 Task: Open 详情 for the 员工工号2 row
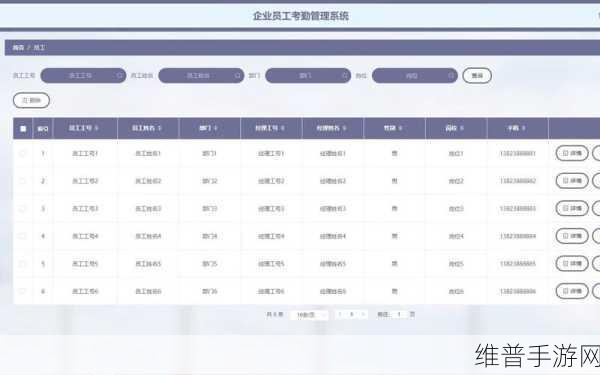point(572,181)
